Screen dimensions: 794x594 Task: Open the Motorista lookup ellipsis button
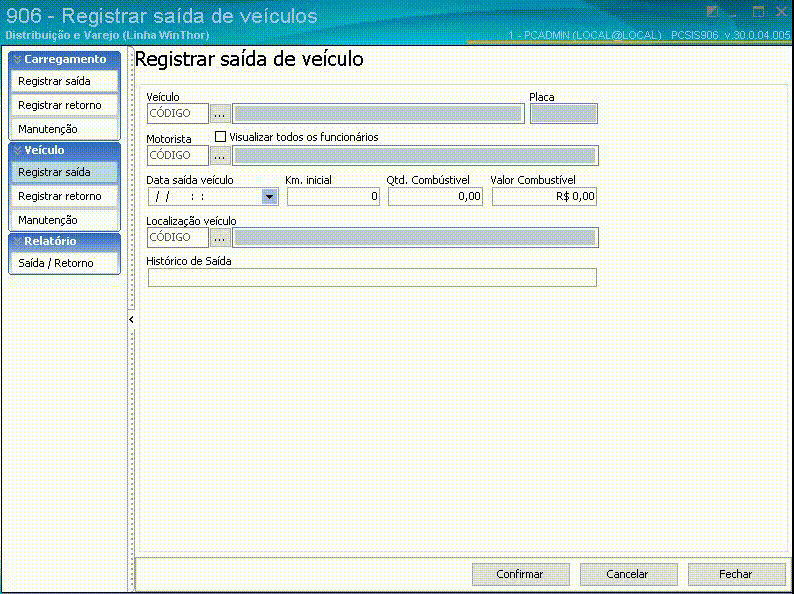[x=220, y=155]
